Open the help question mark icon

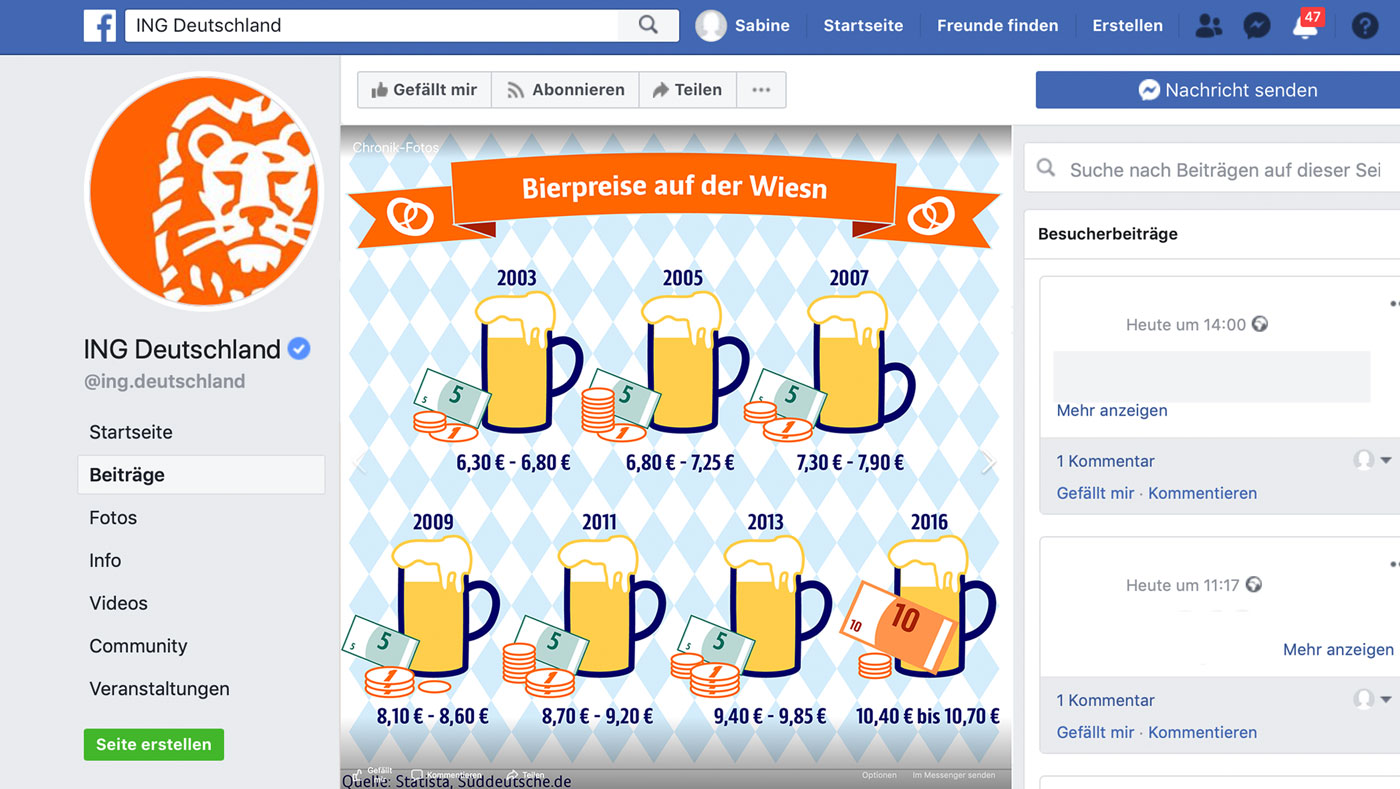pyautogui.click(x=1364, y=26)
